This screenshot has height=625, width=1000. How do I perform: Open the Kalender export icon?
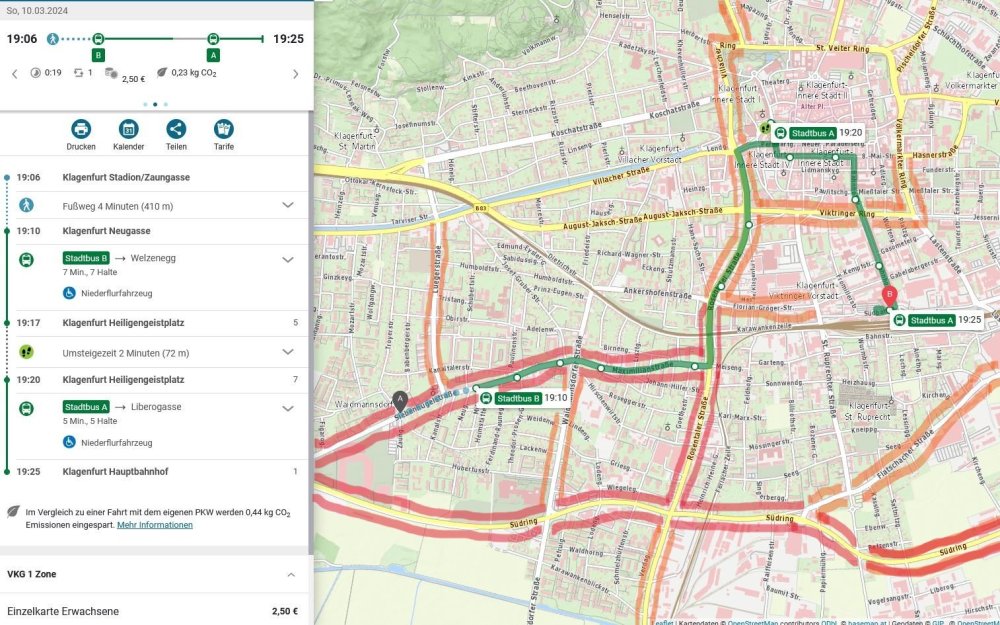[x=128, y=129]
